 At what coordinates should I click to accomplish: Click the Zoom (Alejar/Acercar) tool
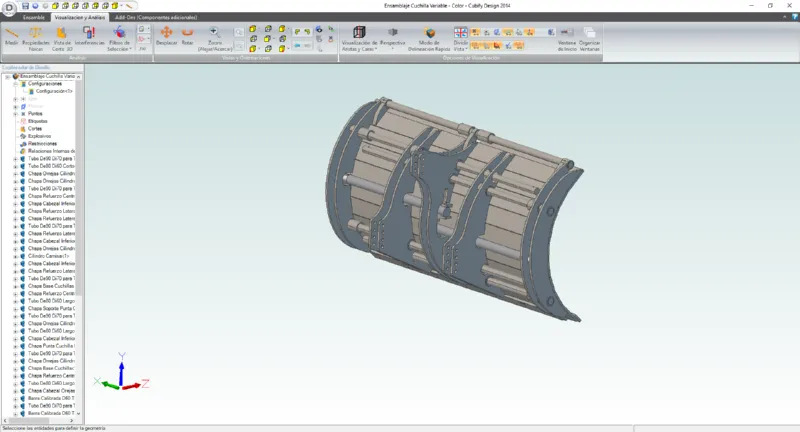(x=216, y=36)
